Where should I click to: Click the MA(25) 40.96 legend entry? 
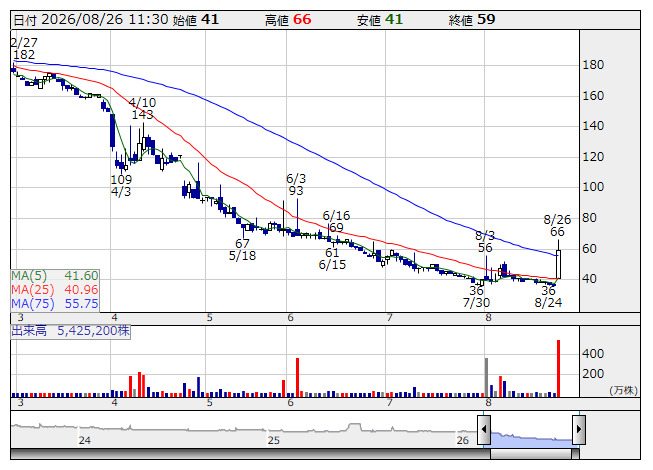[55, 290]
